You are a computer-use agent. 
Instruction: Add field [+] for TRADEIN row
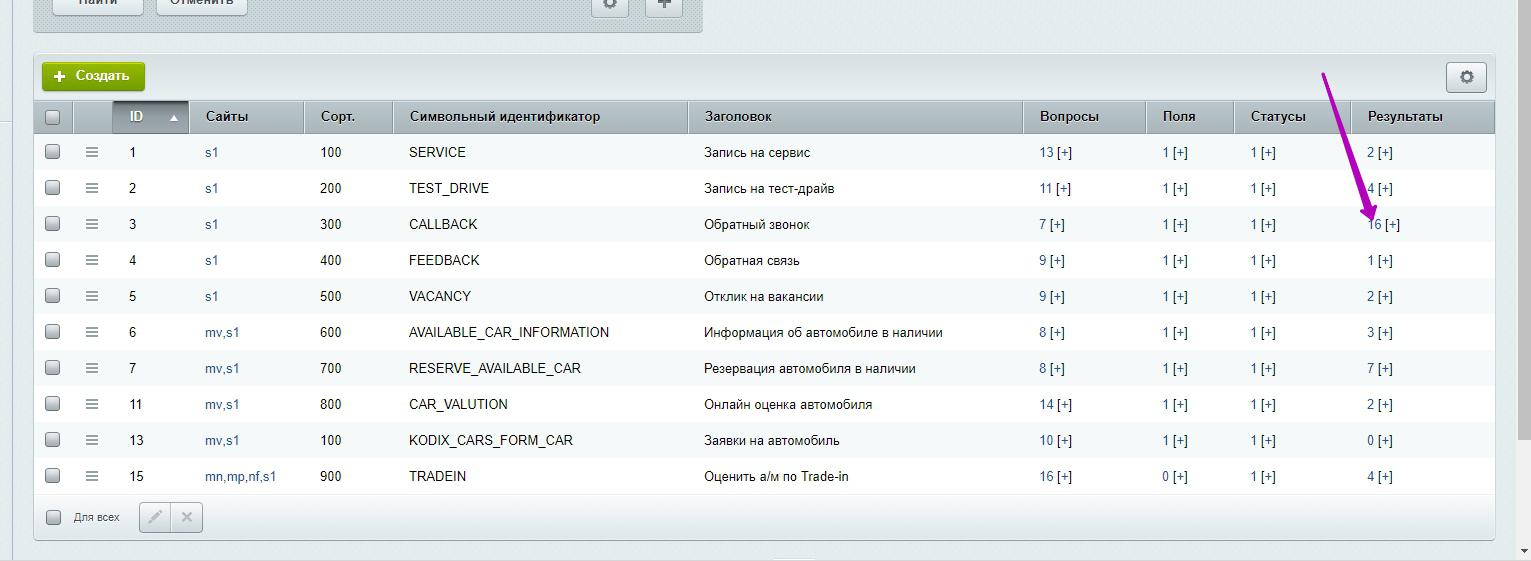(x=1180, y=477)
